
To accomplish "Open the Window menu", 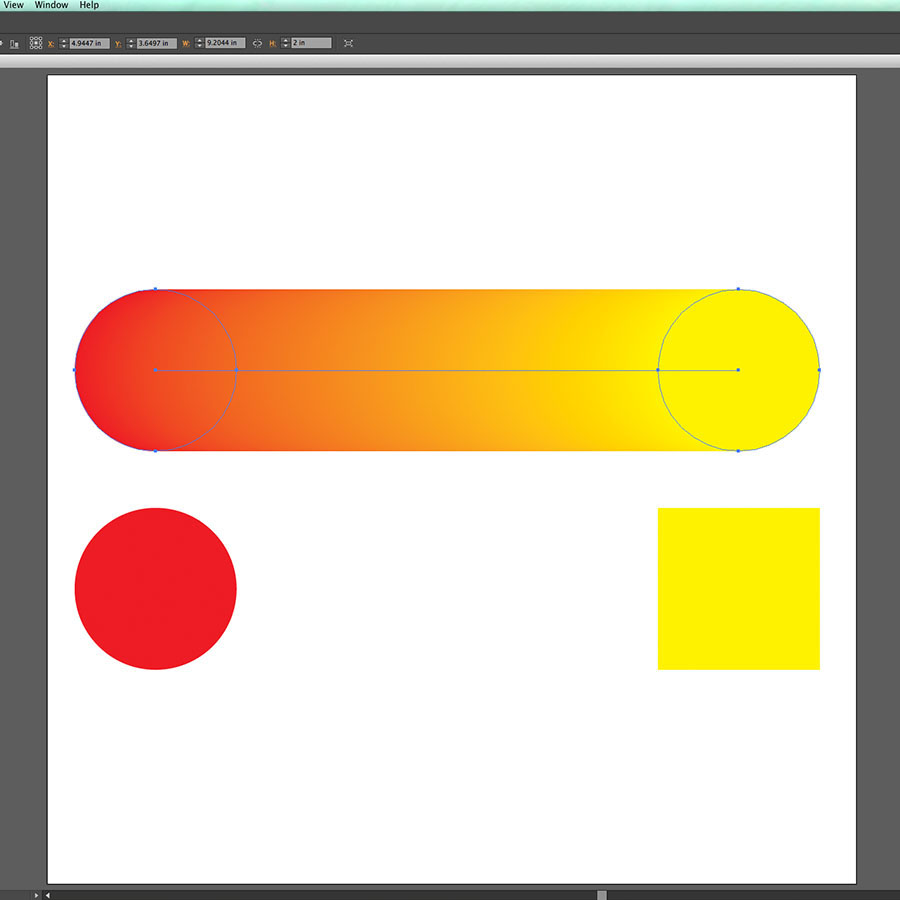I will tap(51, 5).
